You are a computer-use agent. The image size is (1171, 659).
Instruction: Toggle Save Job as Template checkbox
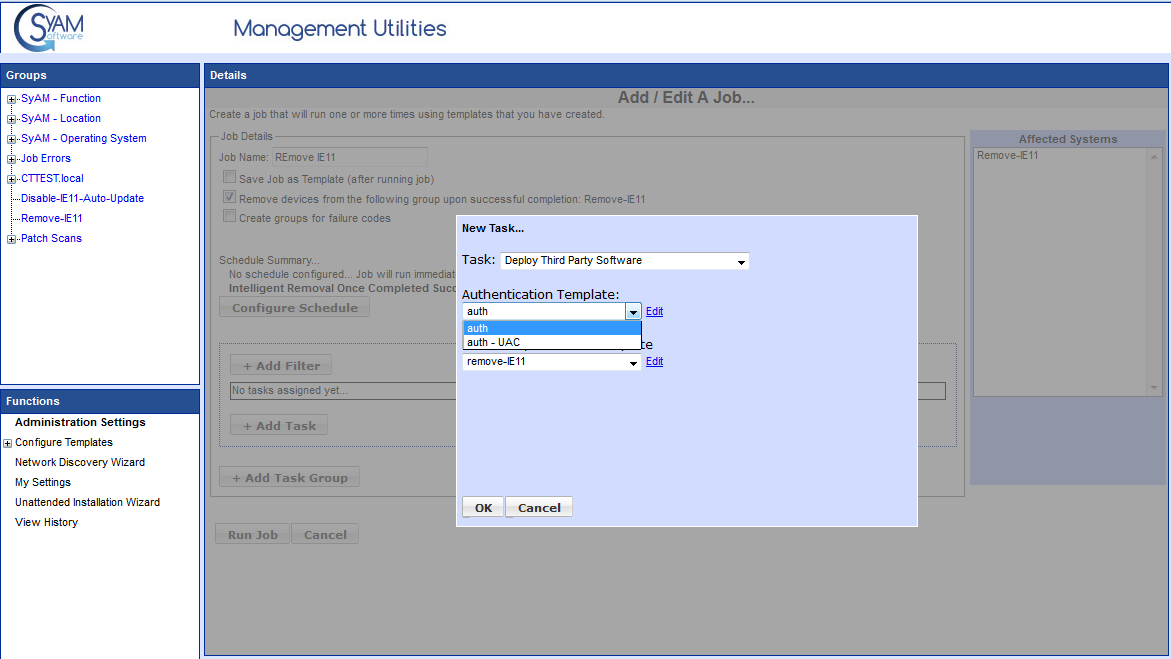(x=230, y=178)
